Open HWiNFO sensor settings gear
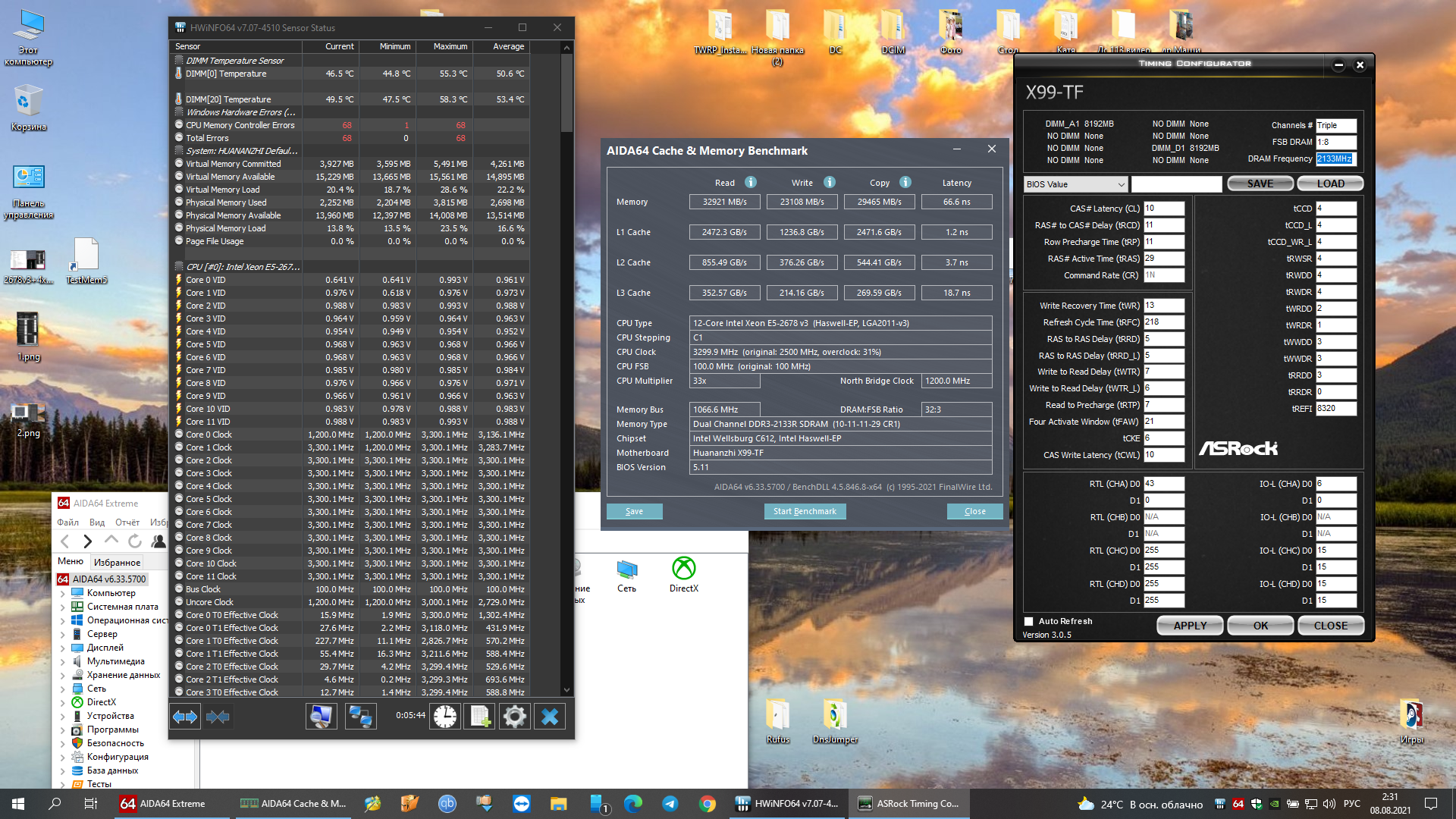 [514, 717]
